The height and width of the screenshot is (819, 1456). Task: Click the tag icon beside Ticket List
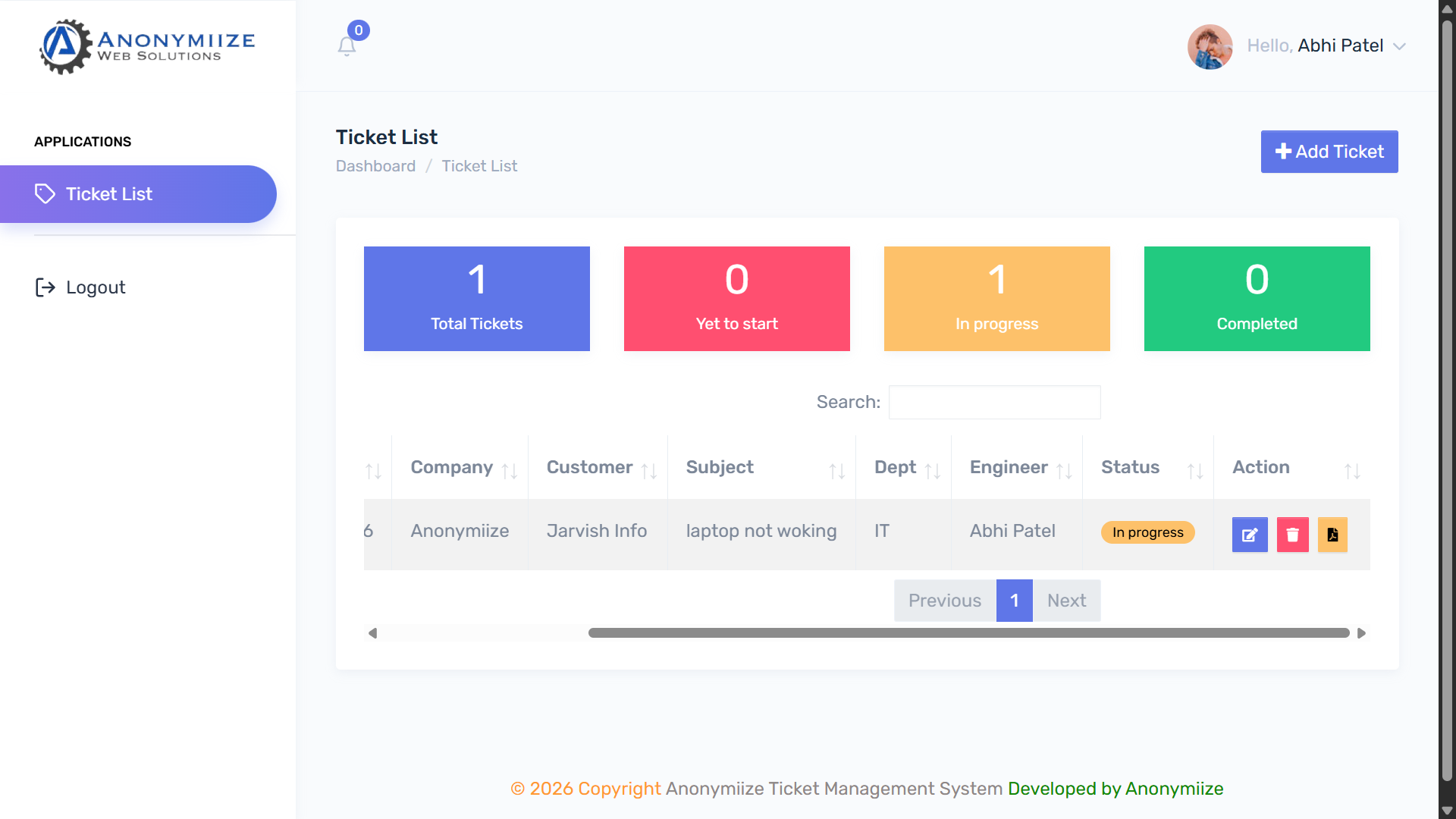pos(45,194)
